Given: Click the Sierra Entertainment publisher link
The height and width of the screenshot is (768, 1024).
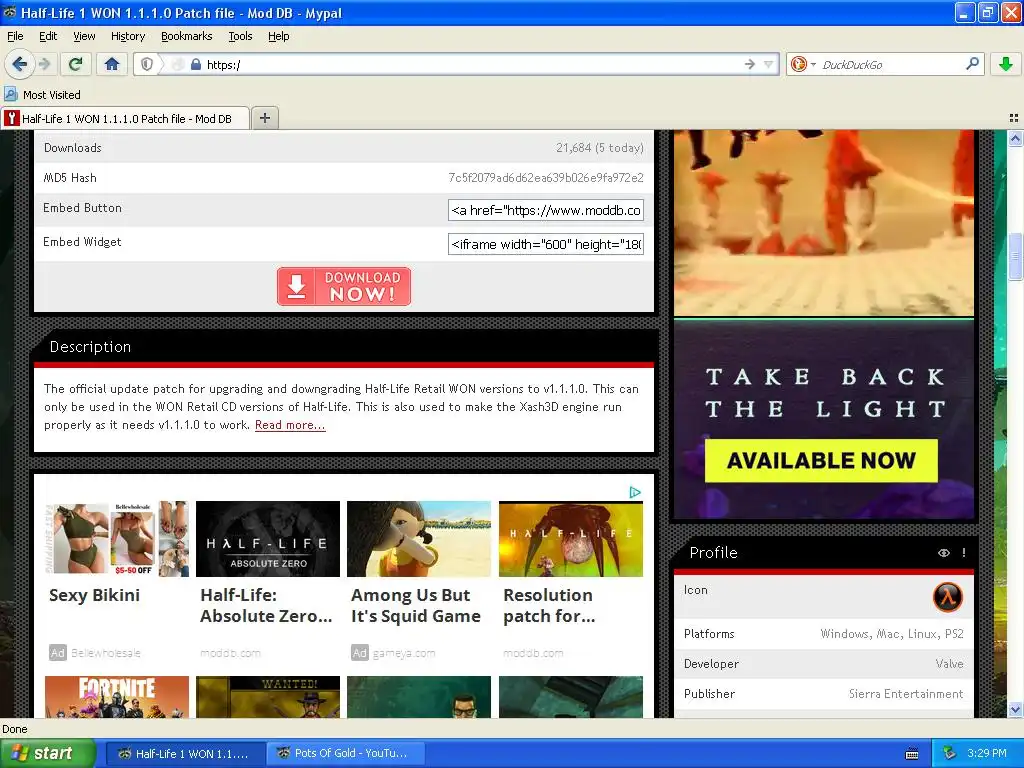Looking at the screenshot, I should coord(906,694).
